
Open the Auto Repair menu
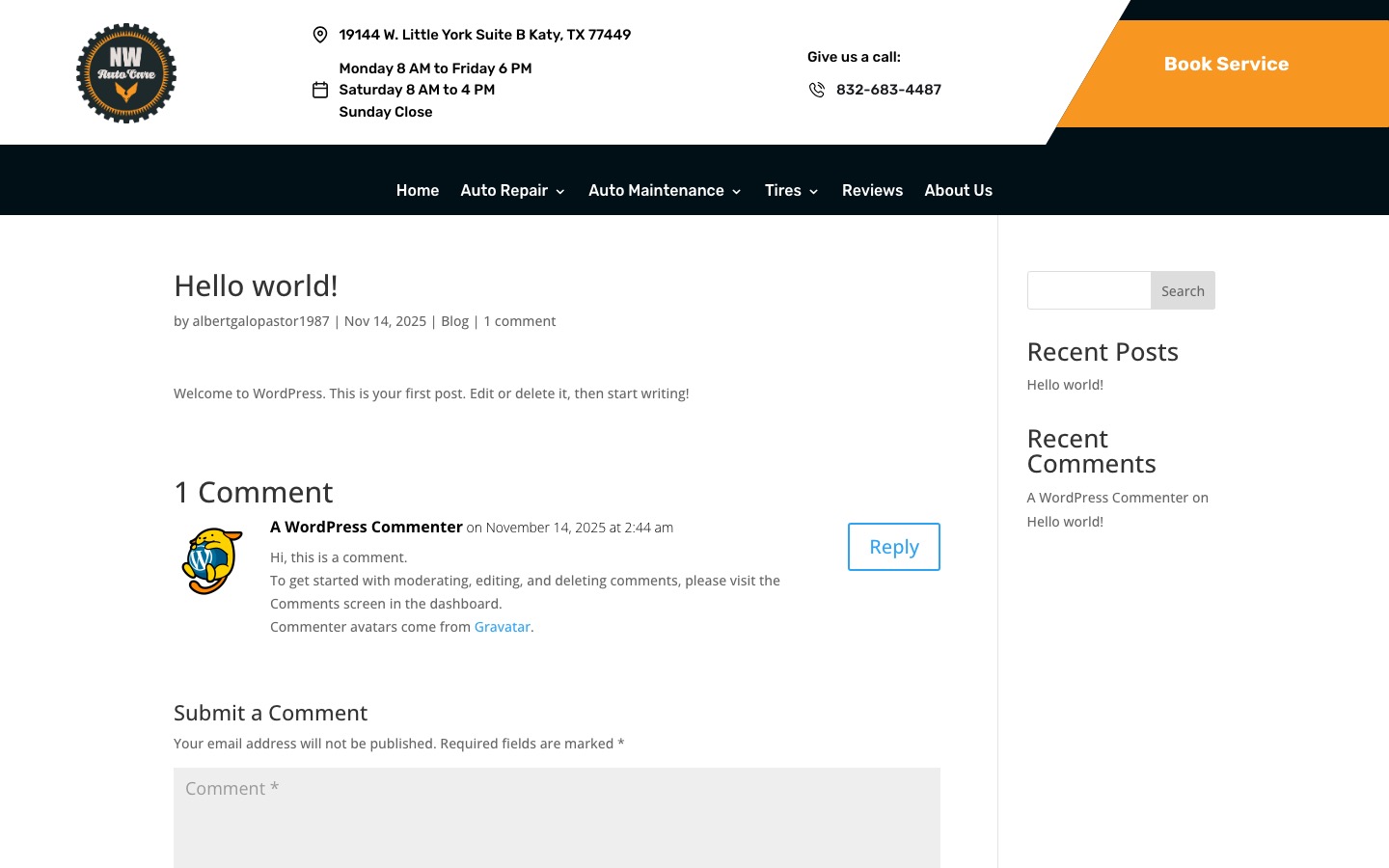coord(504,191)
